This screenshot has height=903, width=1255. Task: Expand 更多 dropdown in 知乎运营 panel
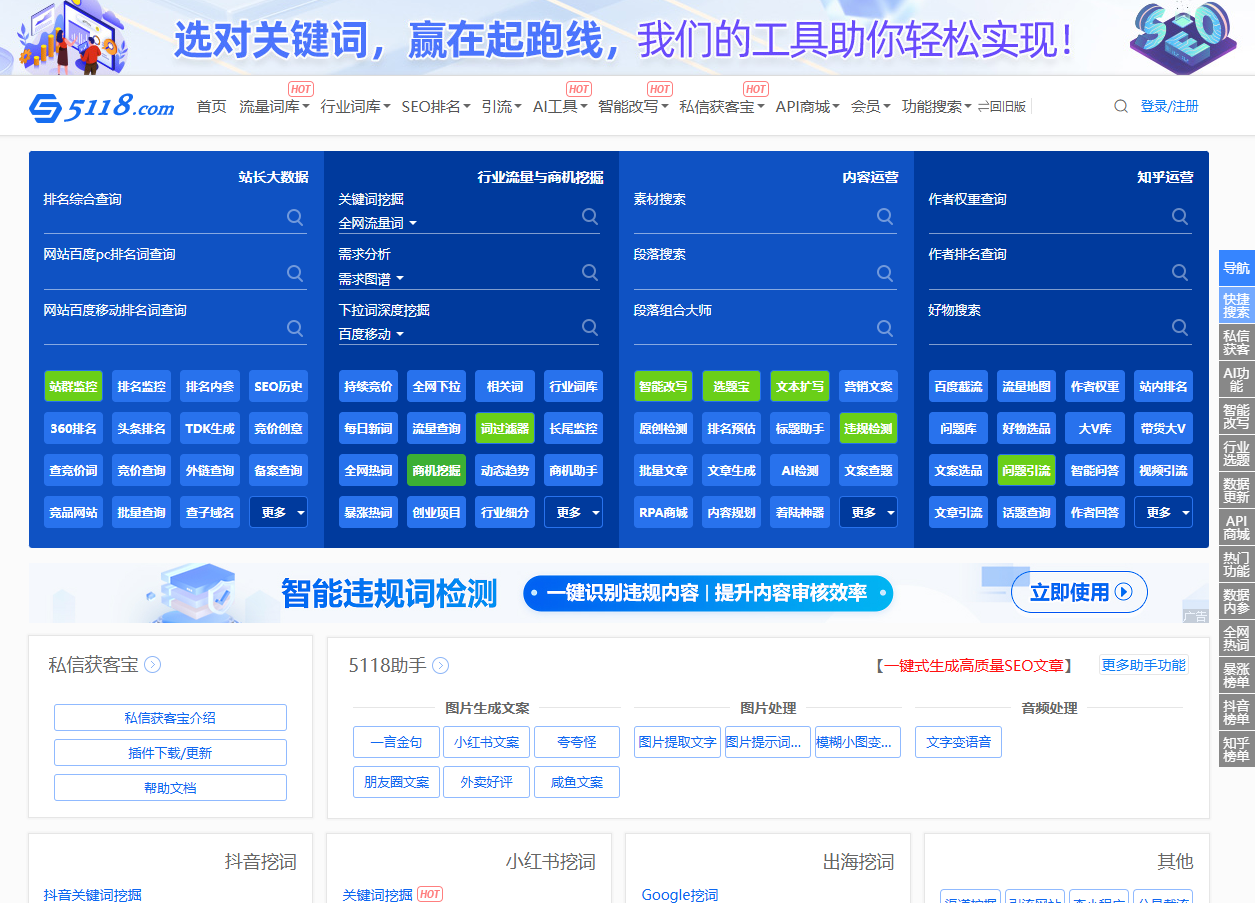tap(1164, 512)
